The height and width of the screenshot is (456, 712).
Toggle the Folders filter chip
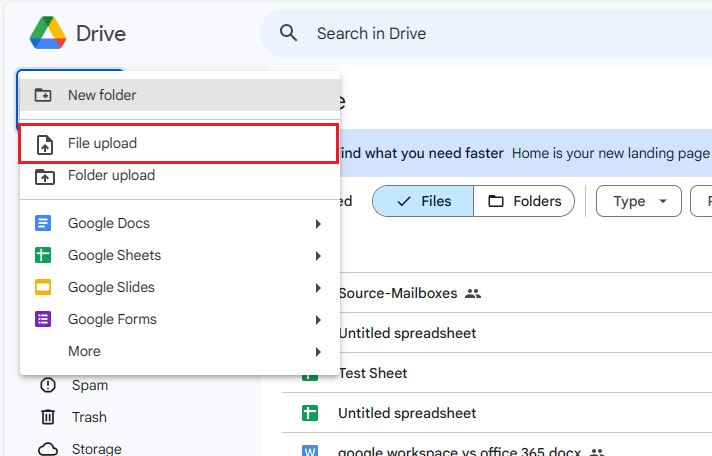524,201
